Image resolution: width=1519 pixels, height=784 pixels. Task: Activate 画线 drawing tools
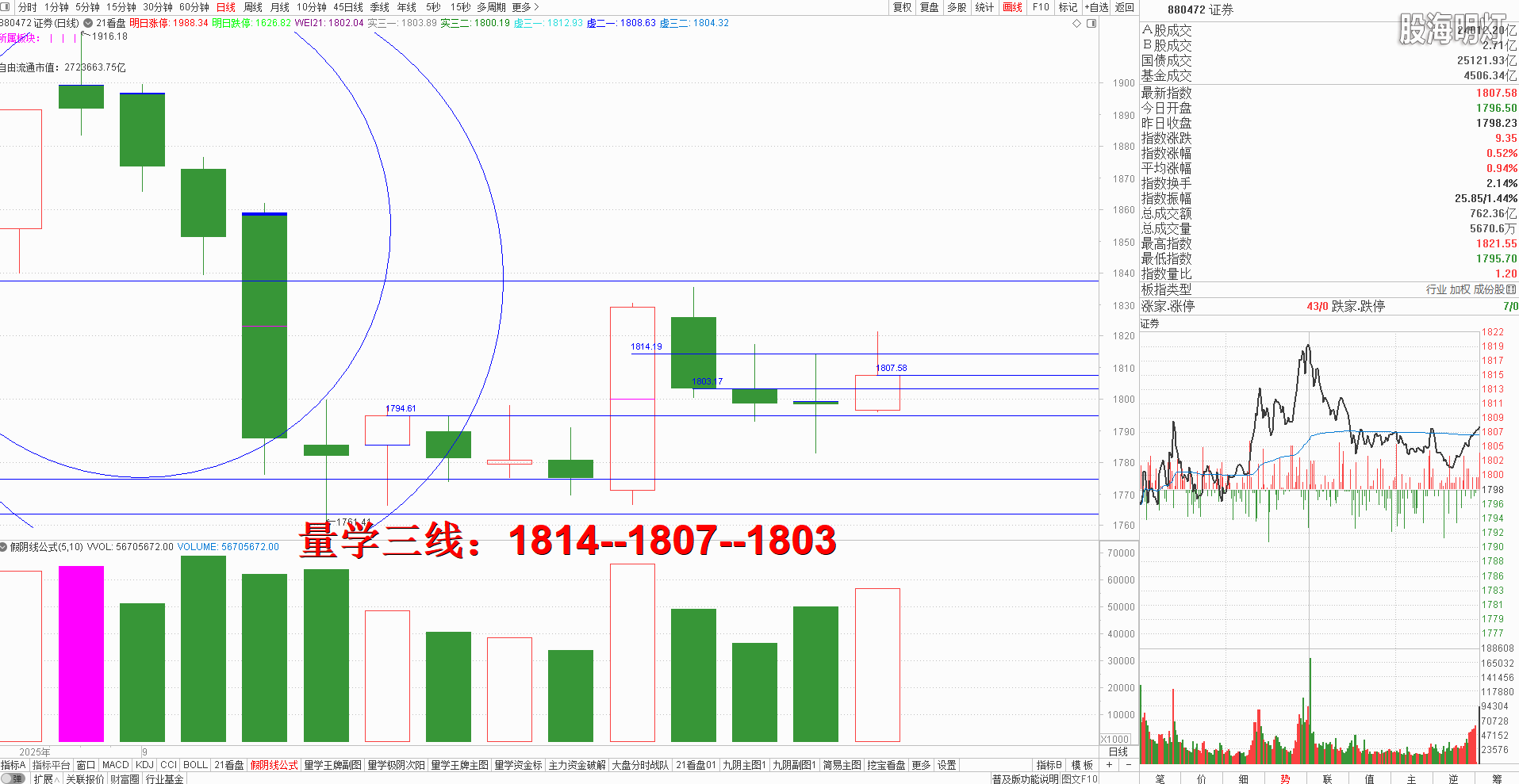[x=1013, y=7]
